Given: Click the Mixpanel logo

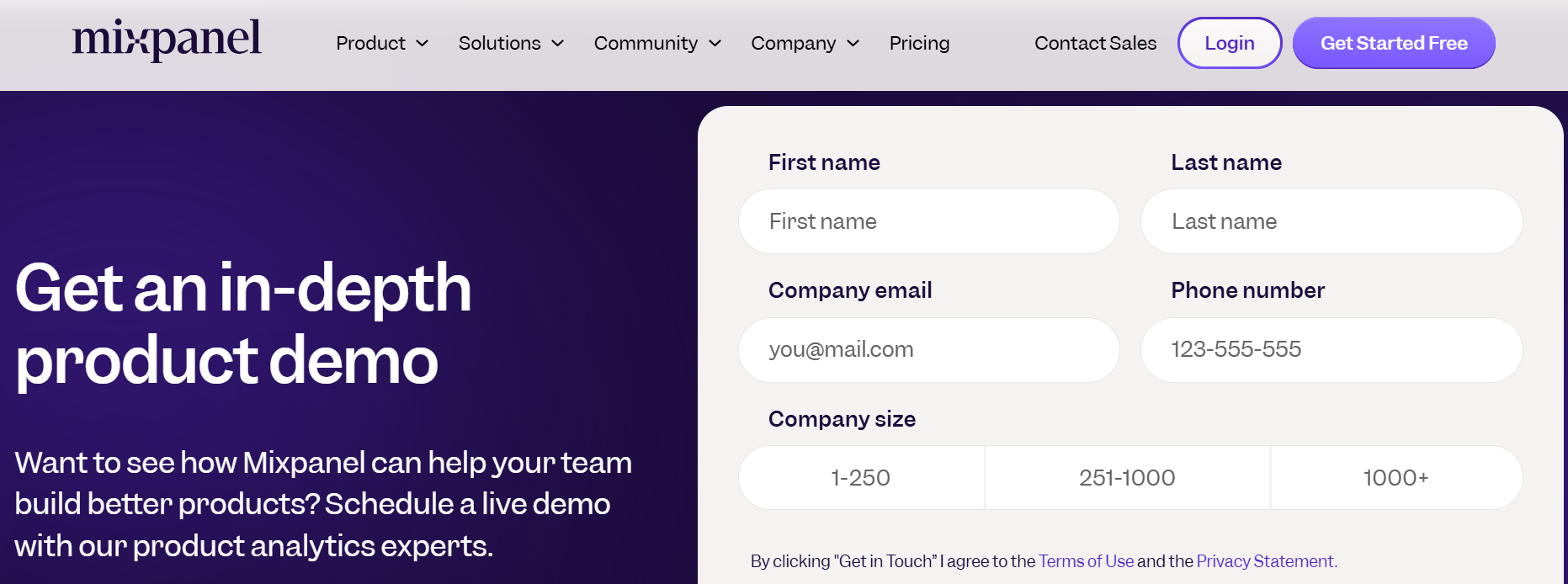Looking at the screenshot, I should click(167, 40).
